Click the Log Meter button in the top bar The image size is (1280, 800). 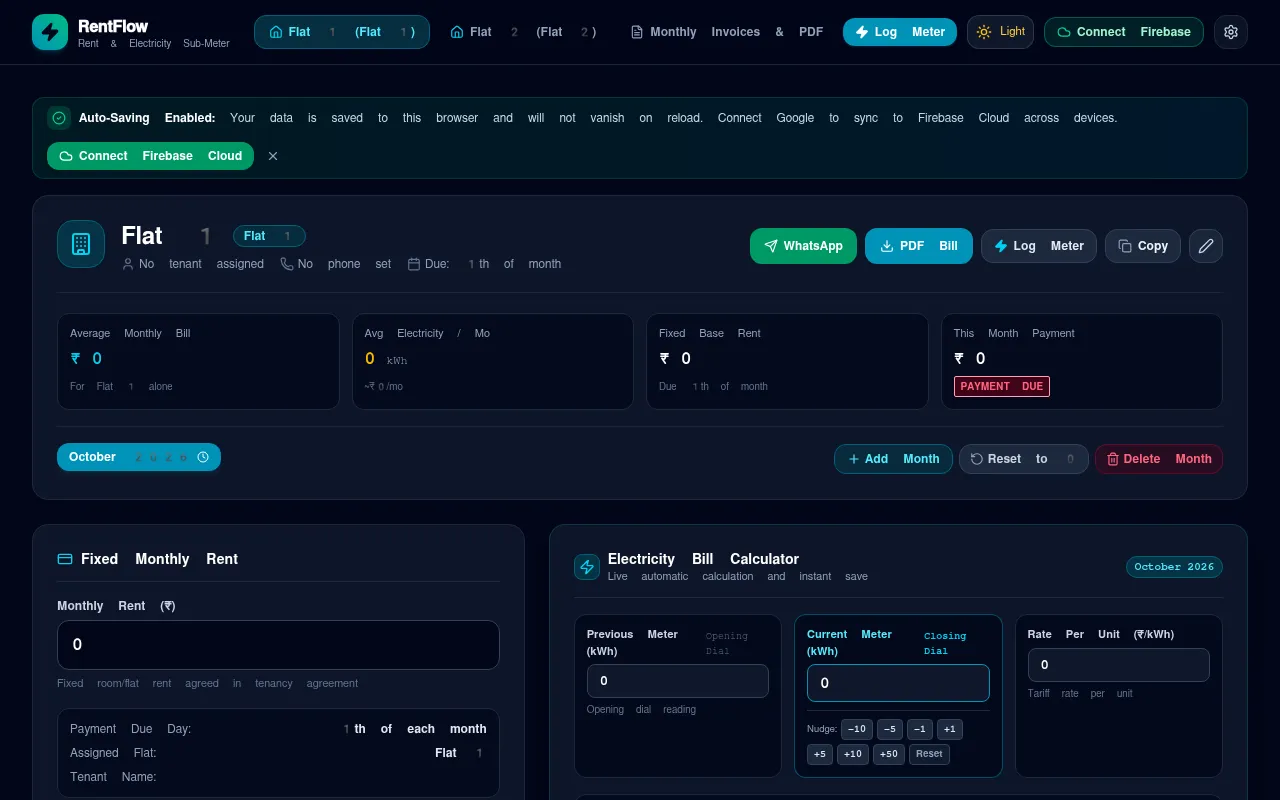tap(900, 32)
